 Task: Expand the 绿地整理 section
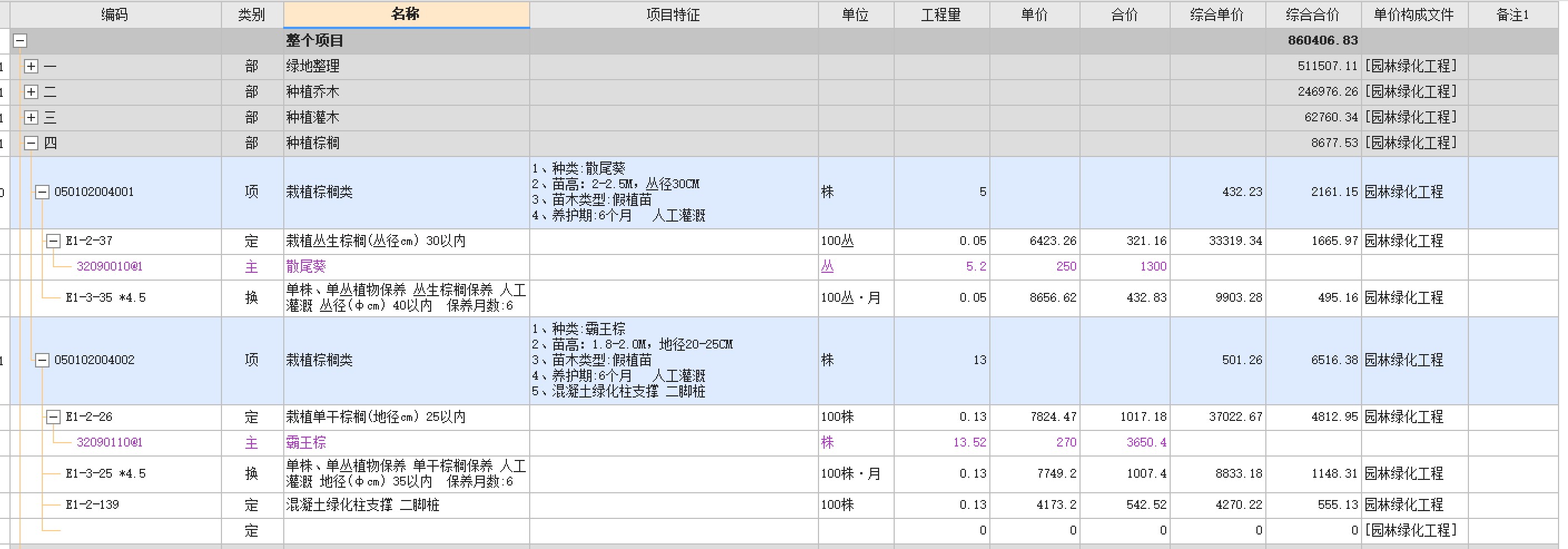pyautogui.click(x=31, y=66)
